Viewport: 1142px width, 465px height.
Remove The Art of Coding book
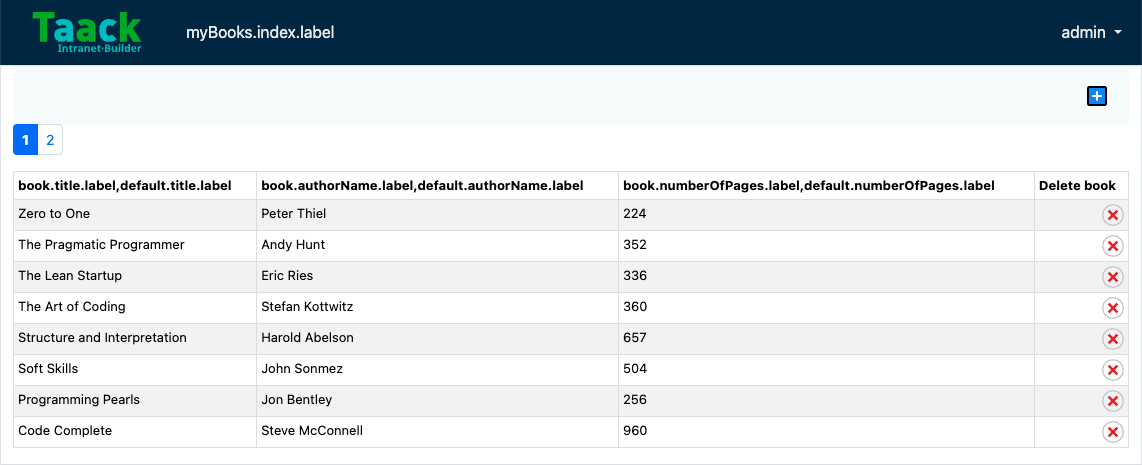click(x=1112, y=308)
